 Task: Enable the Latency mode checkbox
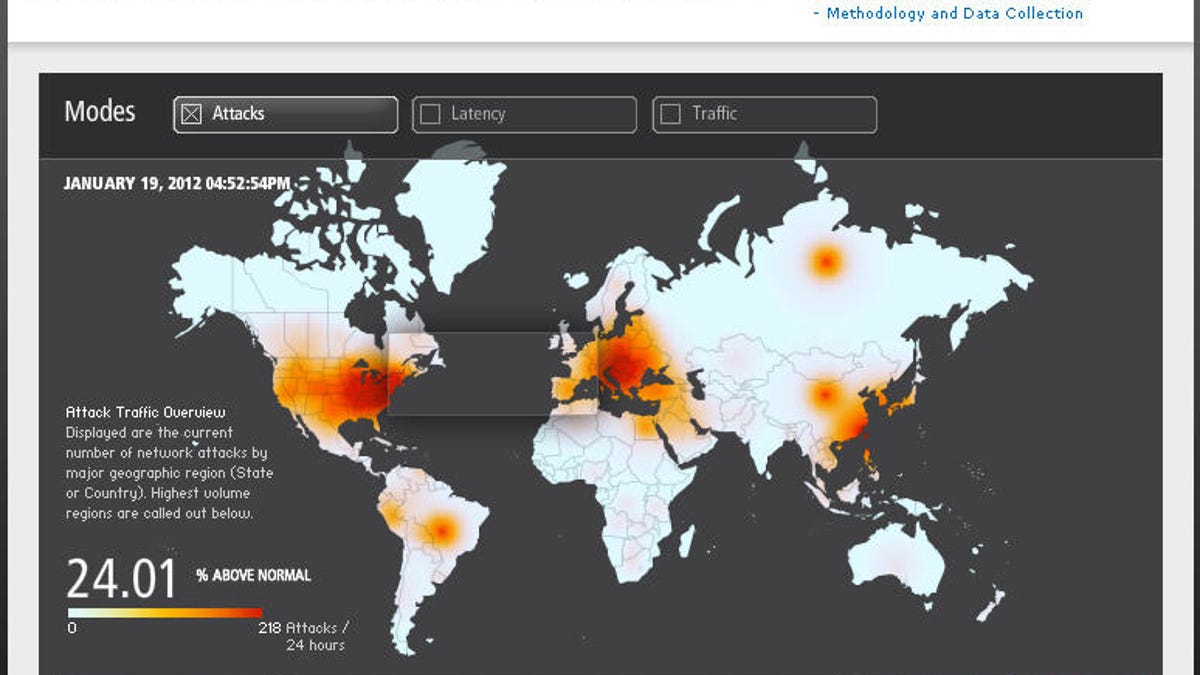[x=430, y=114]
